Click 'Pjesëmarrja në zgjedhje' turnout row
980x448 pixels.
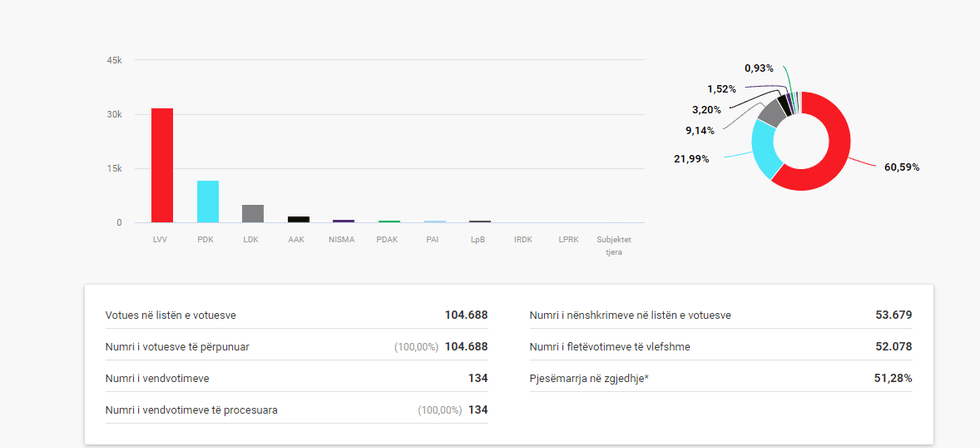tap(720, 378)
